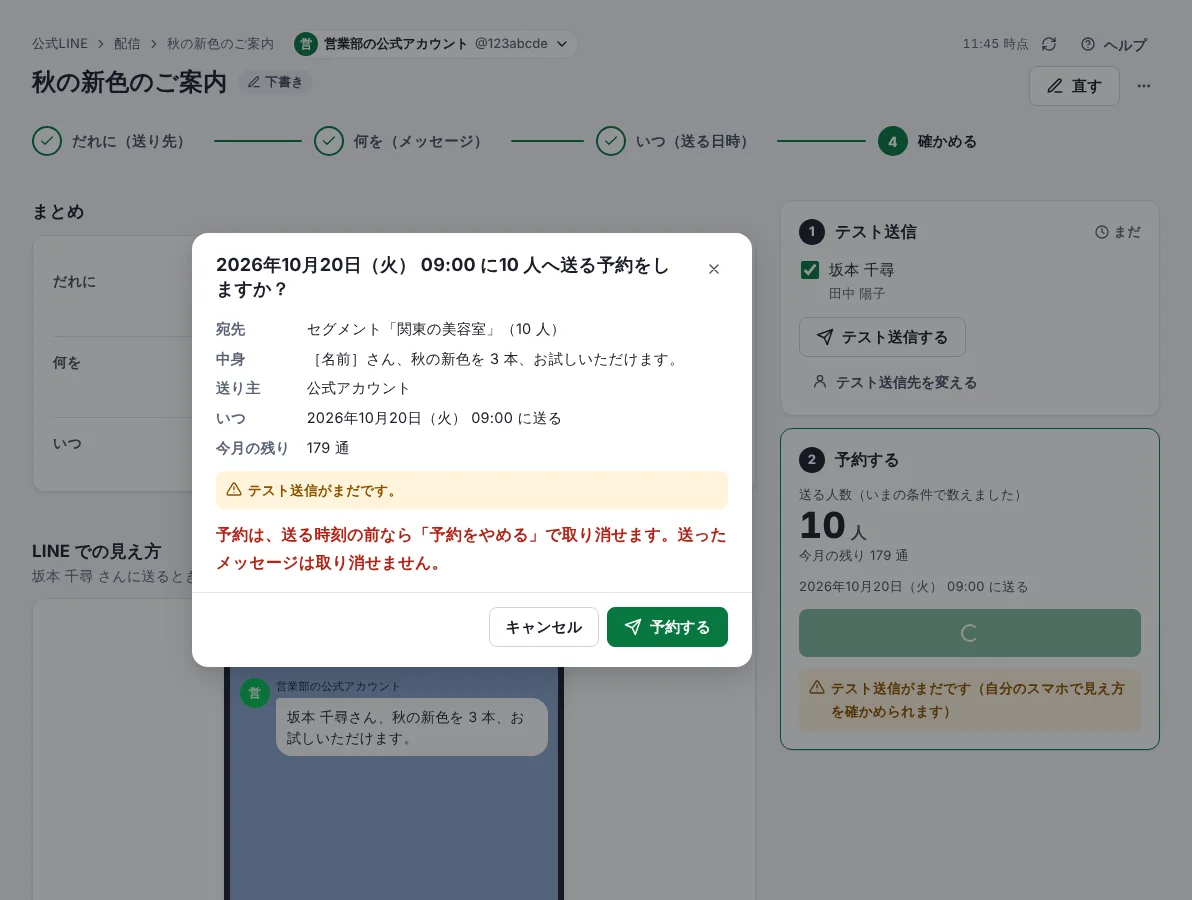Viewport: 1192px width, 900px height.
Task: Click the テスト送信する button
Action: 882,337
